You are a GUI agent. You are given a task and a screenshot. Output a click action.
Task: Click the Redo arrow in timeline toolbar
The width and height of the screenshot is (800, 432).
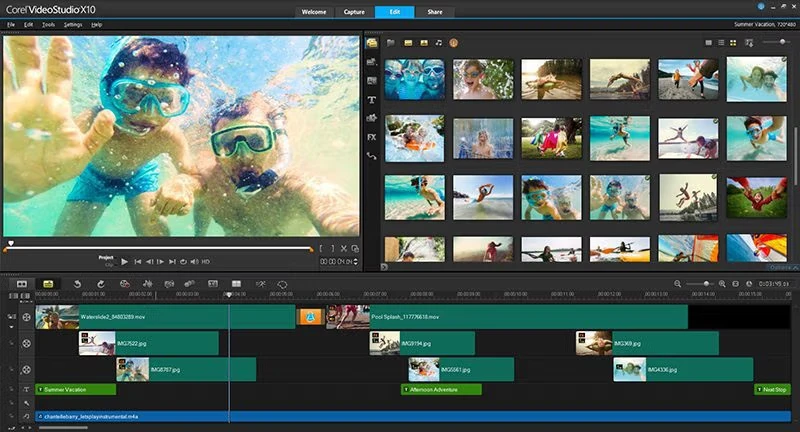pyautogui.click(x=101, y=284)
